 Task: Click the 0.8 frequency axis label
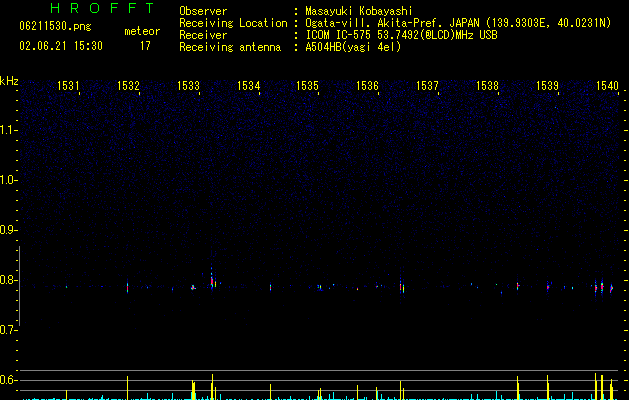pos(8,280)
